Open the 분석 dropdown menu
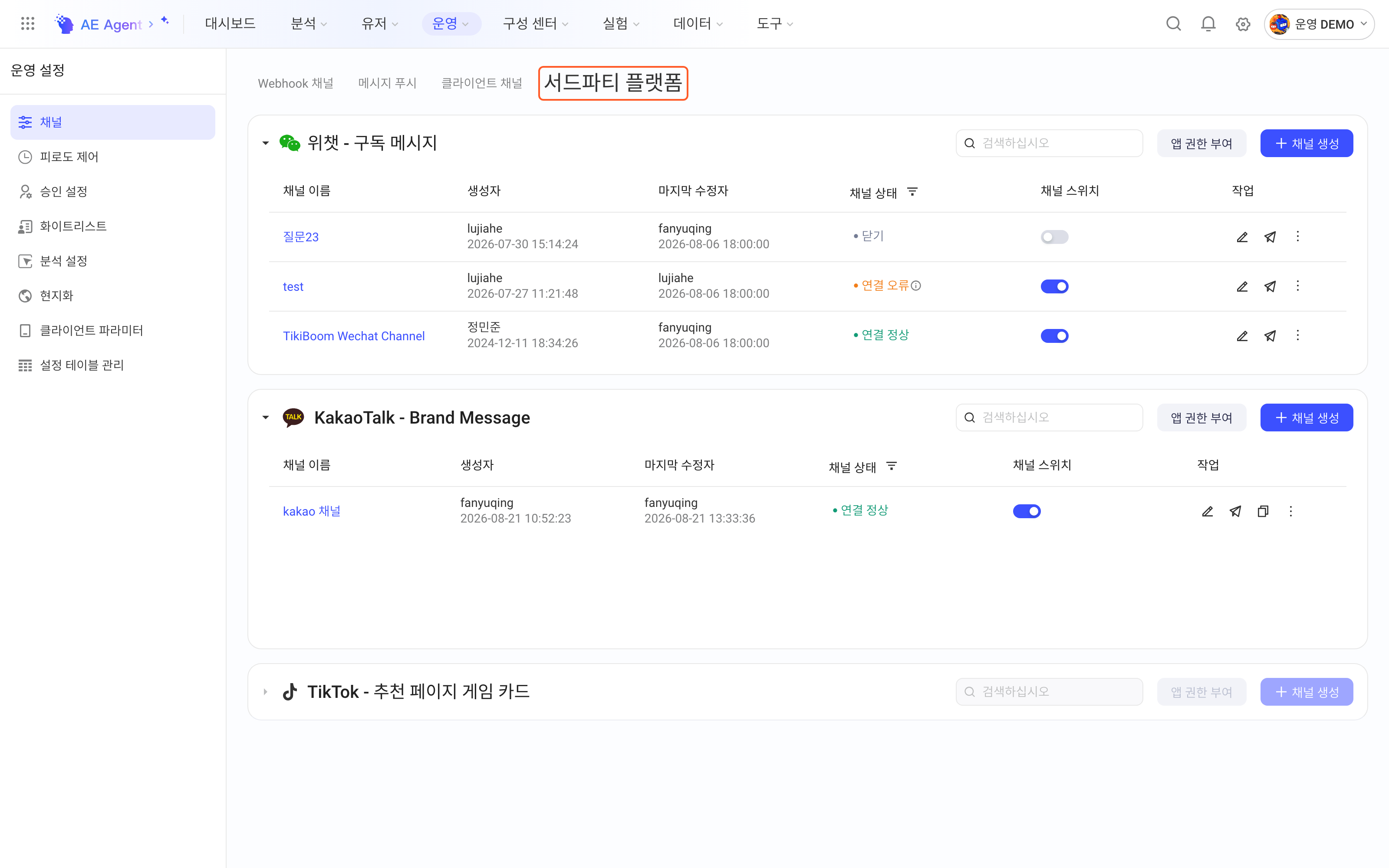This screenshot has width=1389, height=868. [309, 23]
